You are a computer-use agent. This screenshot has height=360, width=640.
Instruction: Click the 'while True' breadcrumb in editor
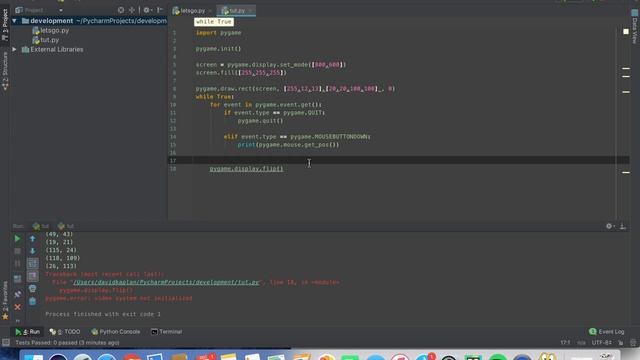(214, 22)
